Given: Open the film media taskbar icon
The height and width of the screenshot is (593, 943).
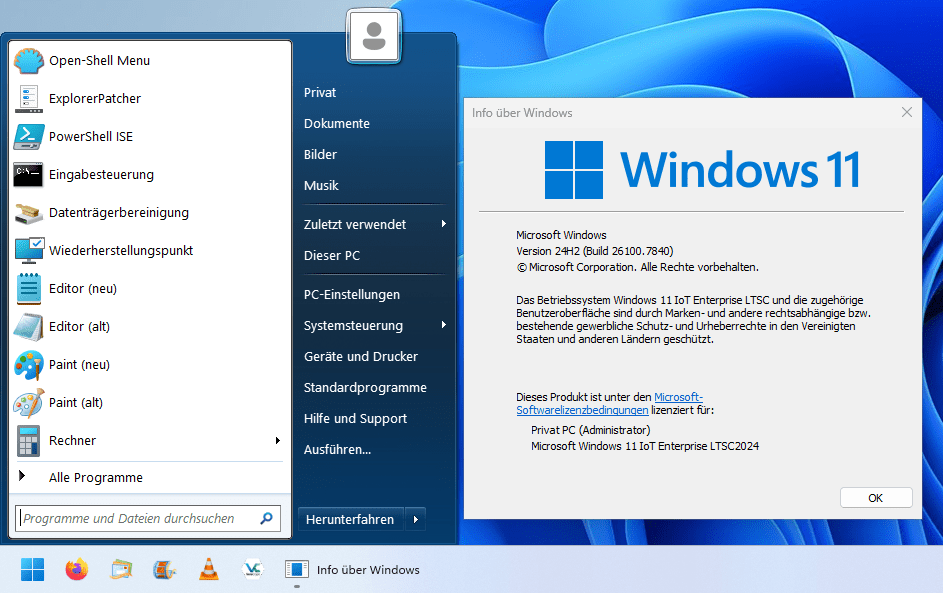Looking at the screenshot, I should (x=164, y=570).
